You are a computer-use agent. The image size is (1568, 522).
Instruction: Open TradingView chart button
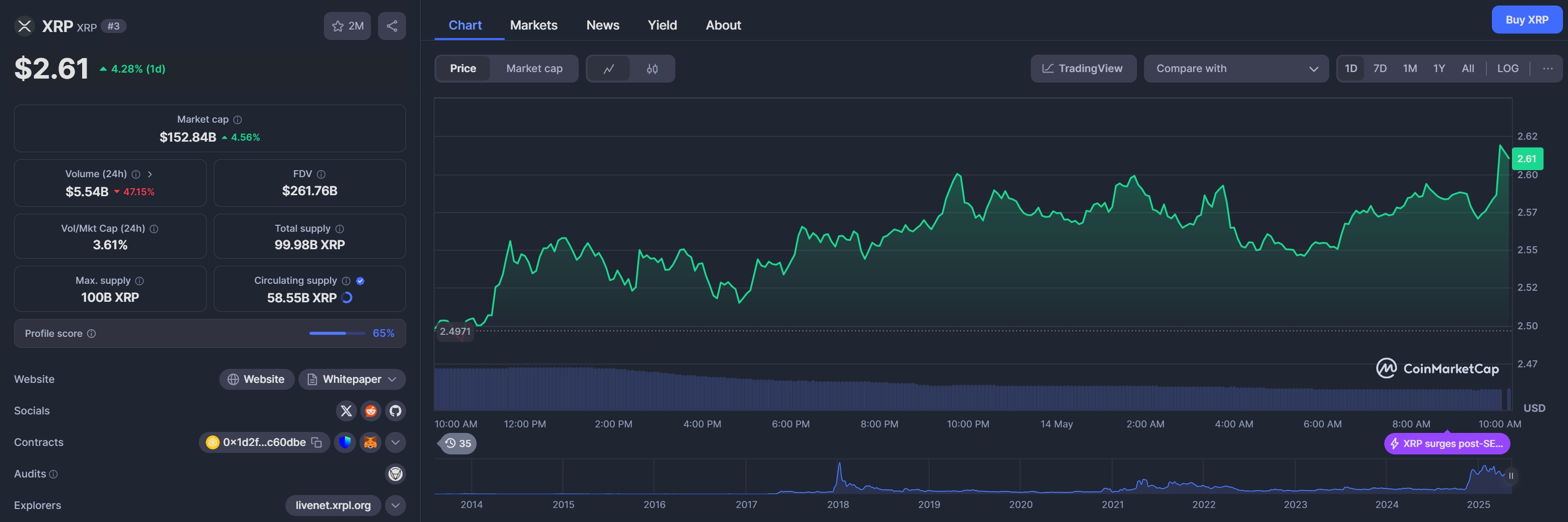[1083, 69]
